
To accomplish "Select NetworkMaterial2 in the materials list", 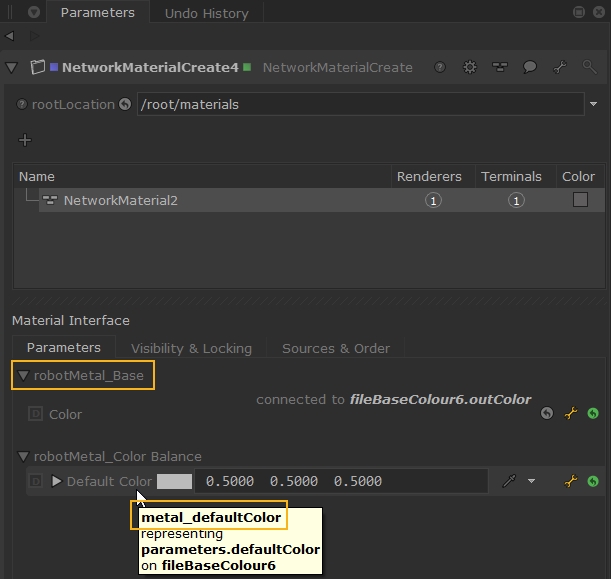I will pyautogui.click(x=120, y=200).
